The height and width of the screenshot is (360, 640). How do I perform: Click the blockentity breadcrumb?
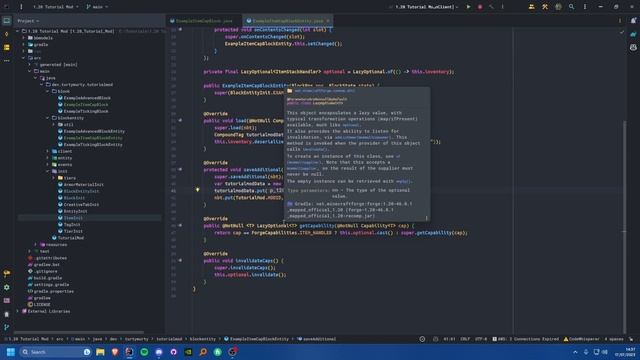click(202, 339)
